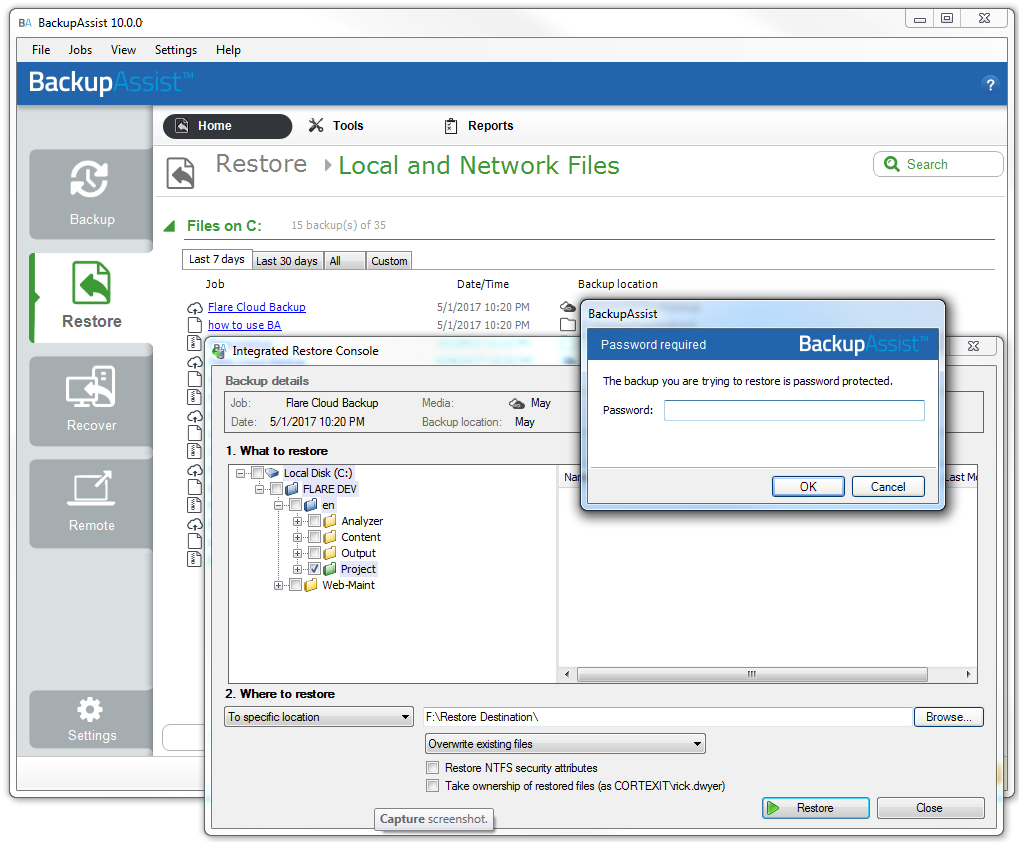Click file icon beside how to use BA
This screenshot has height=842, width=1019.
[x=194, y=325]
